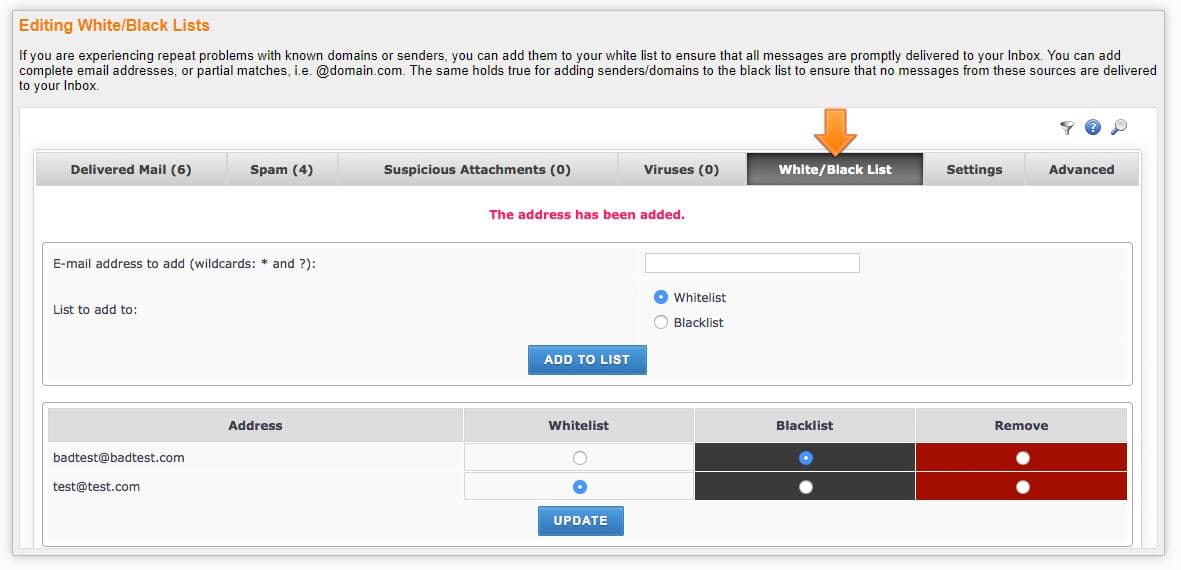Click the magnifying glass search icon
1181x570 pixels.
[x=1119, y=127]
